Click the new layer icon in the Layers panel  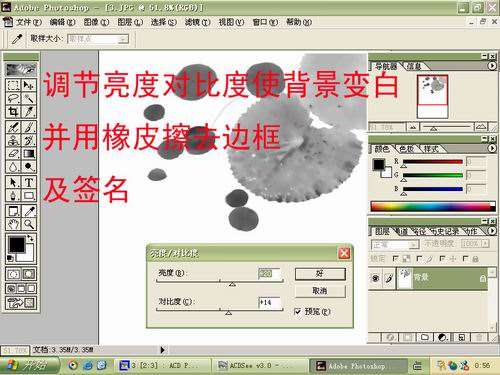tap(462, 337)
